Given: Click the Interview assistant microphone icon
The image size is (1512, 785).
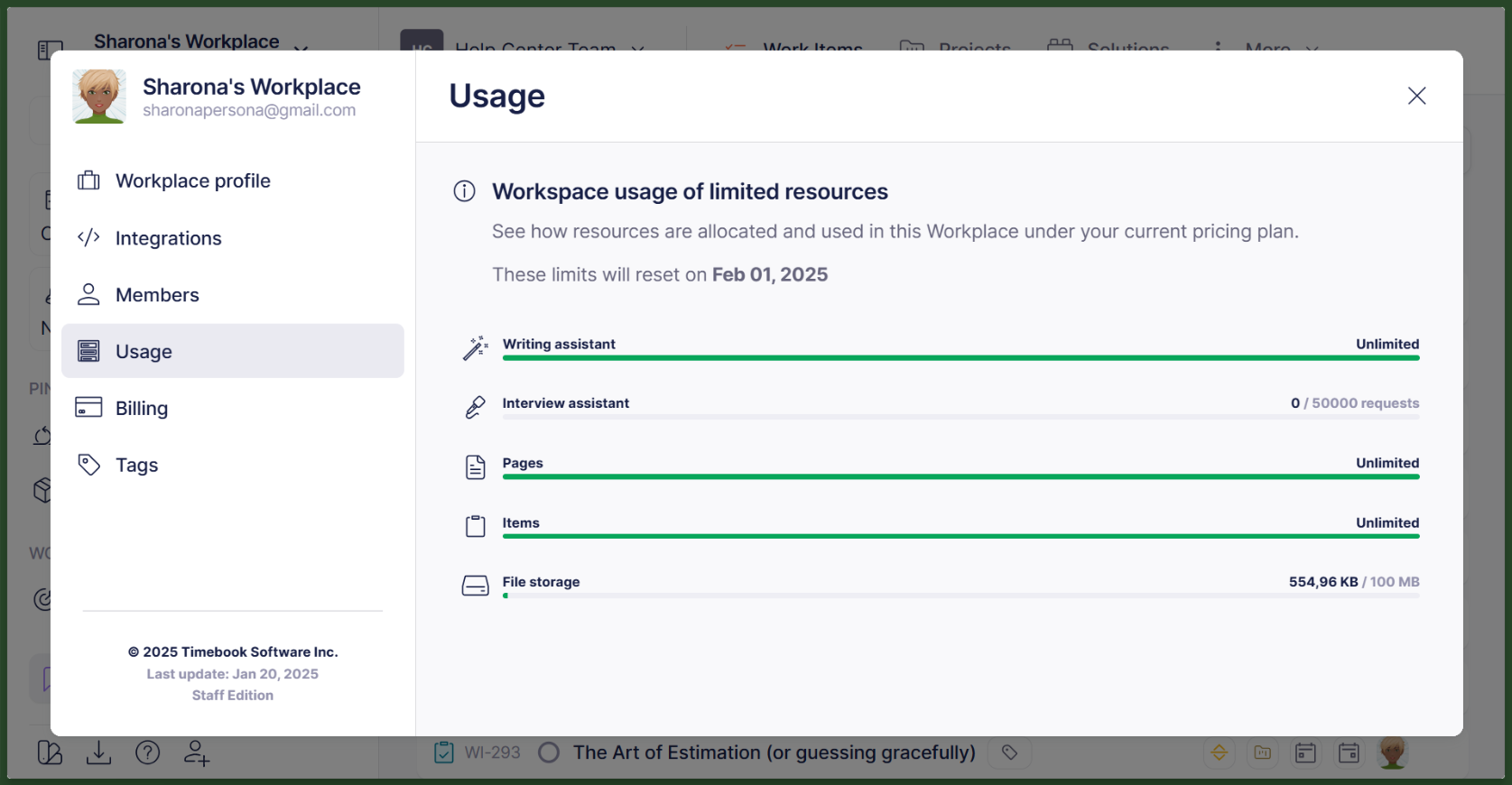Looking at the screenshot, I should (x=475, y=408).
